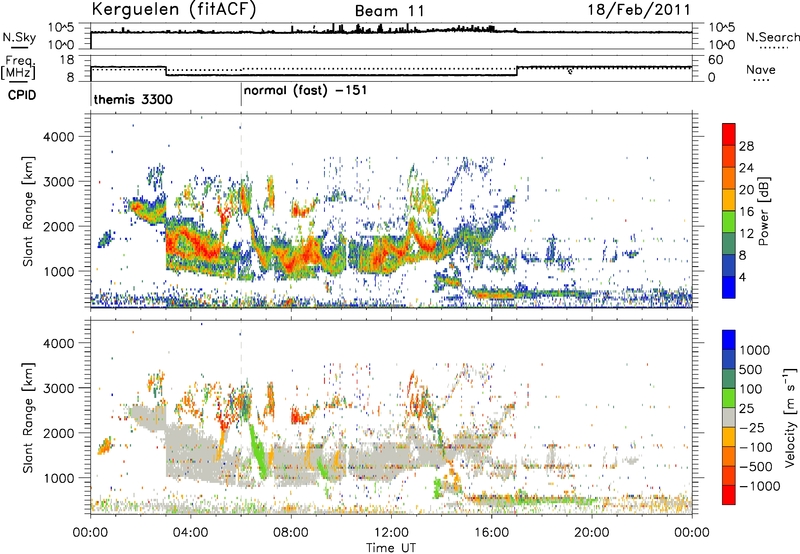Click the red high-power echo near 08:30 UT at 2300 km
800x554 pixels.
301,209
